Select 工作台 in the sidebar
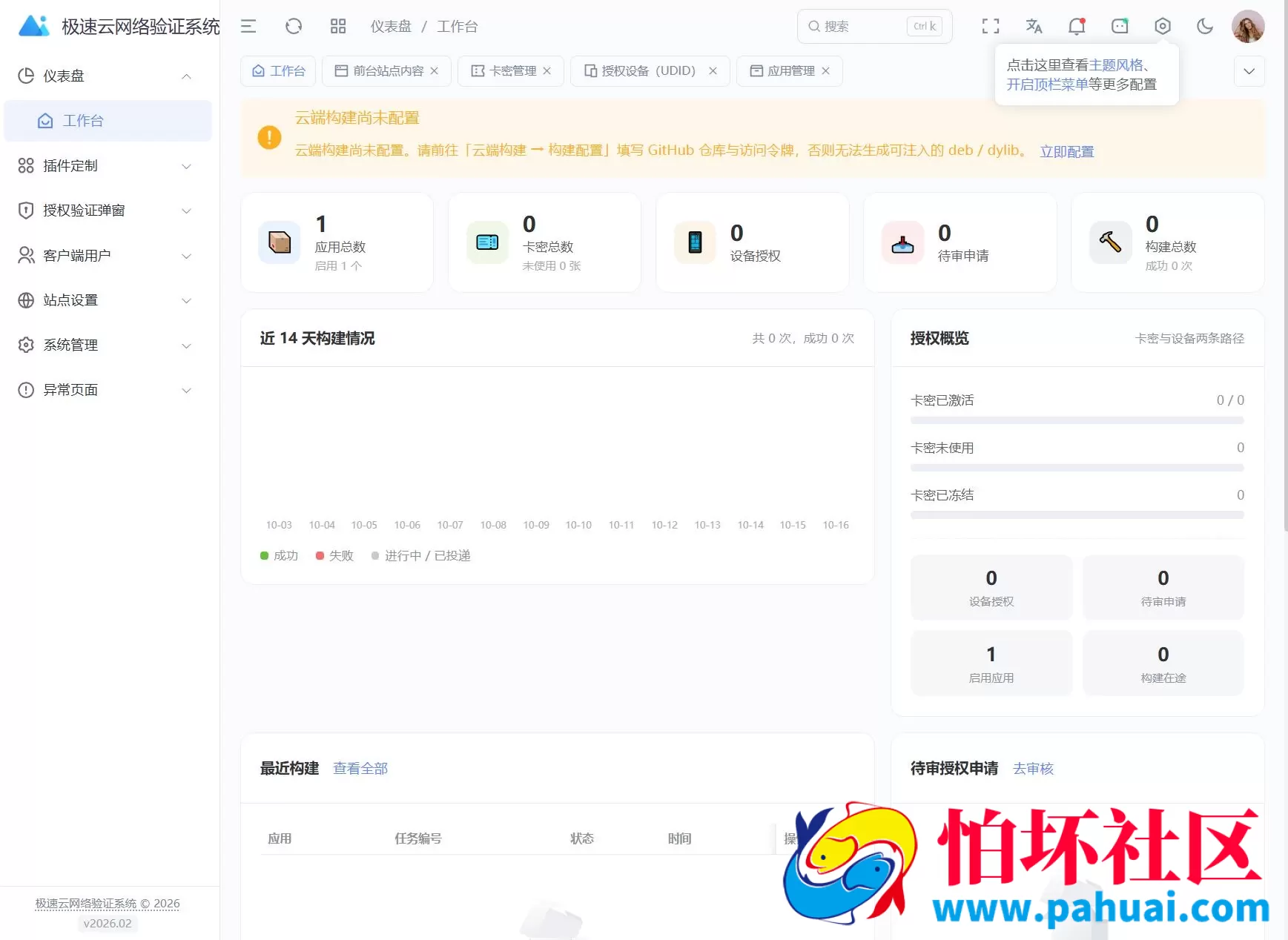Image resolution: width=1288 pixels, height=940 pixels. coord(108,121)
